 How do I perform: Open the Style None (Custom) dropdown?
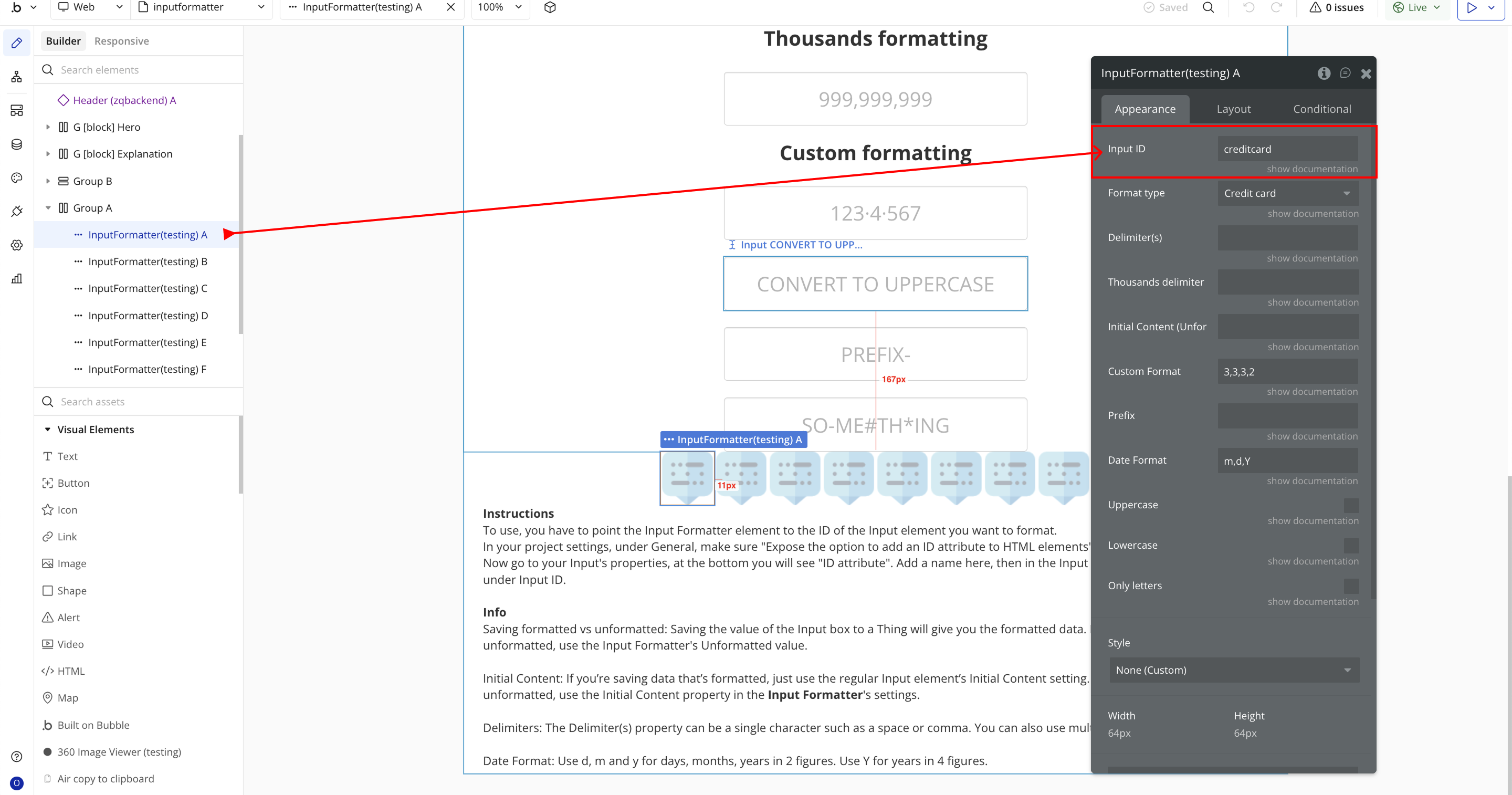pos(1234,670)
